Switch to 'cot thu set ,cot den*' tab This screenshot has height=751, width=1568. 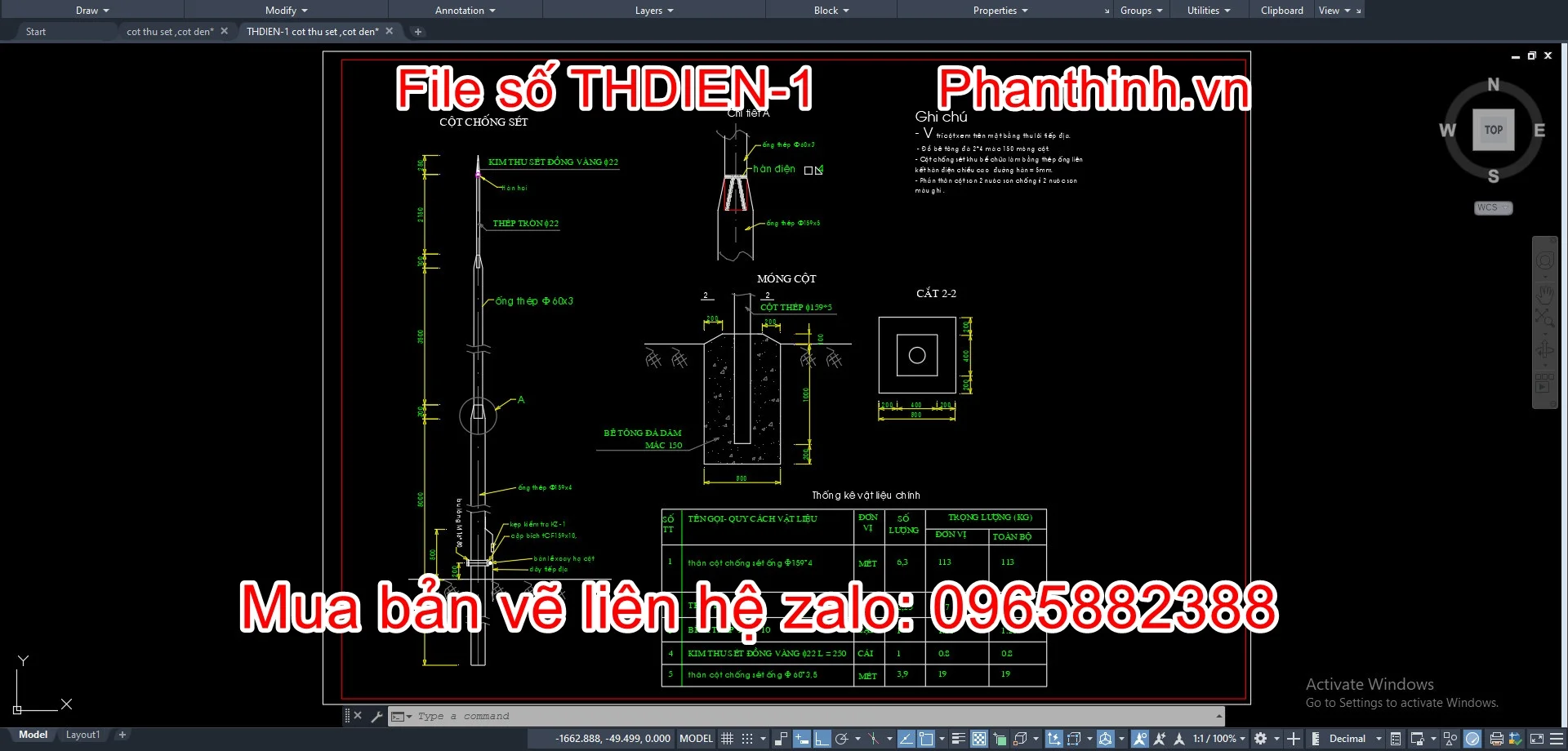170,32
